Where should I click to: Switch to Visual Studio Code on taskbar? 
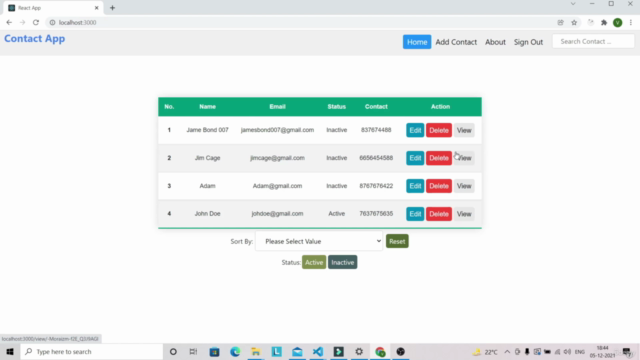click(x=318, y=351)
